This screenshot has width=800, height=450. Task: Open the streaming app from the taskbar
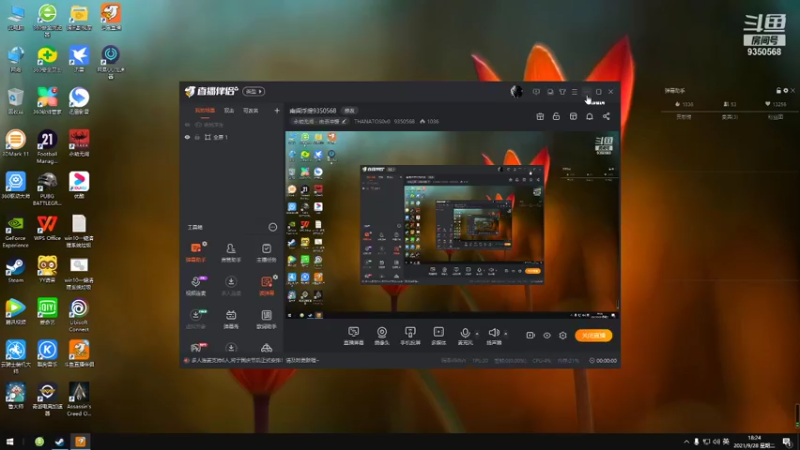point(80,442)
